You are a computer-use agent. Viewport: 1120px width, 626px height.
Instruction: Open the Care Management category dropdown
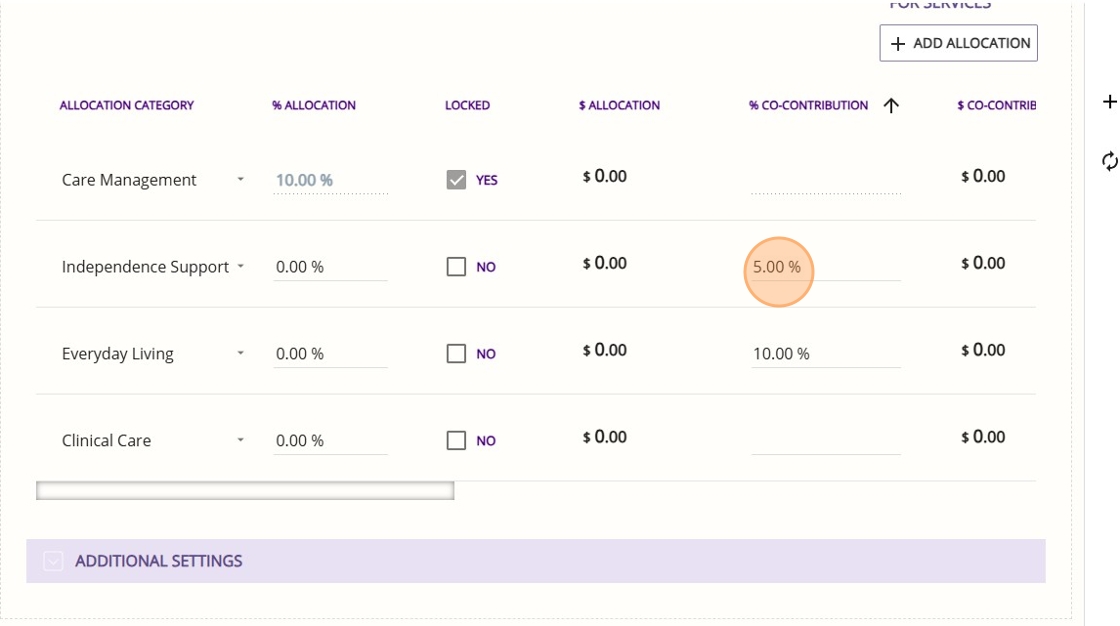tap(240, 180)
